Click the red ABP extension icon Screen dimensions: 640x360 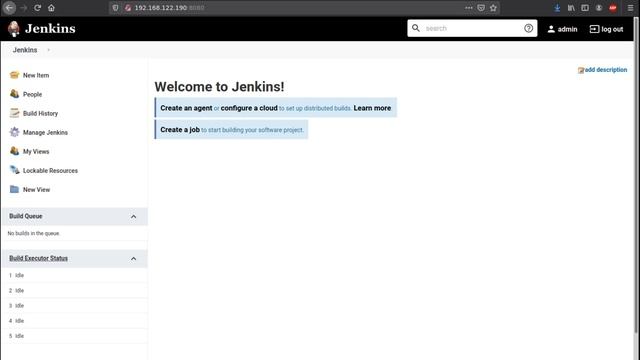point(613,8)
